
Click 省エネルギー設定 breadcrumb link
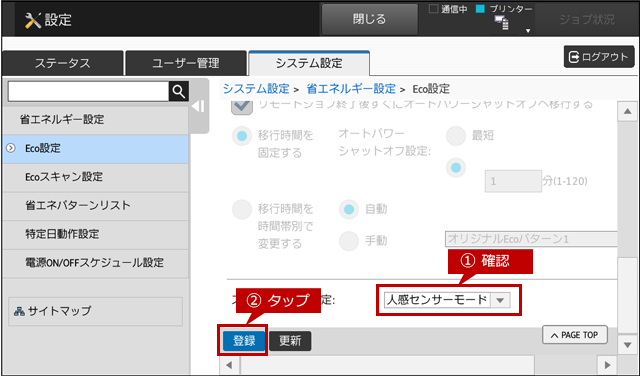[x=351, y=89]
